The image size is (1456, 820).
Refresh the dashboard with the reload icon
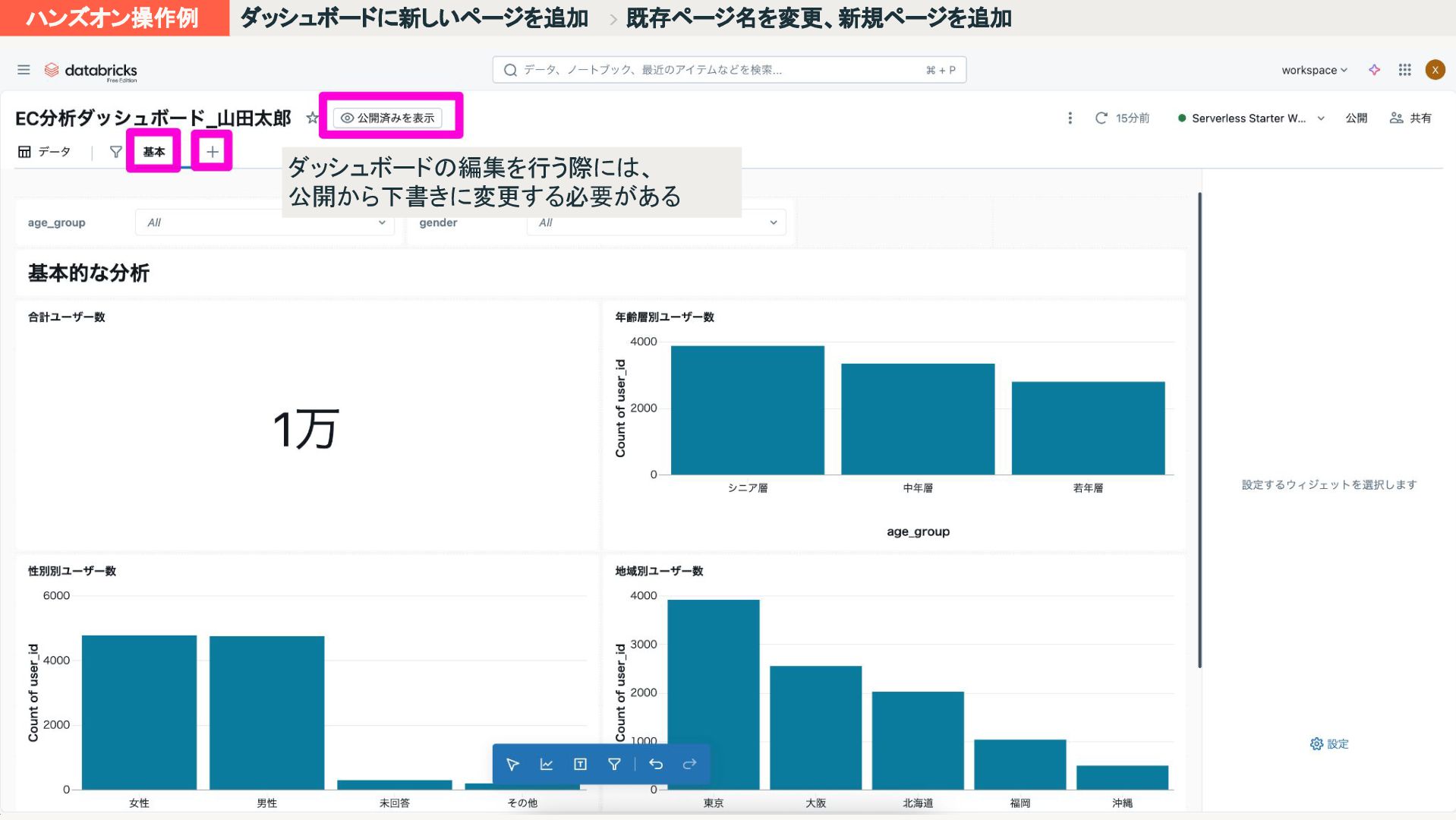point(1101,118)
